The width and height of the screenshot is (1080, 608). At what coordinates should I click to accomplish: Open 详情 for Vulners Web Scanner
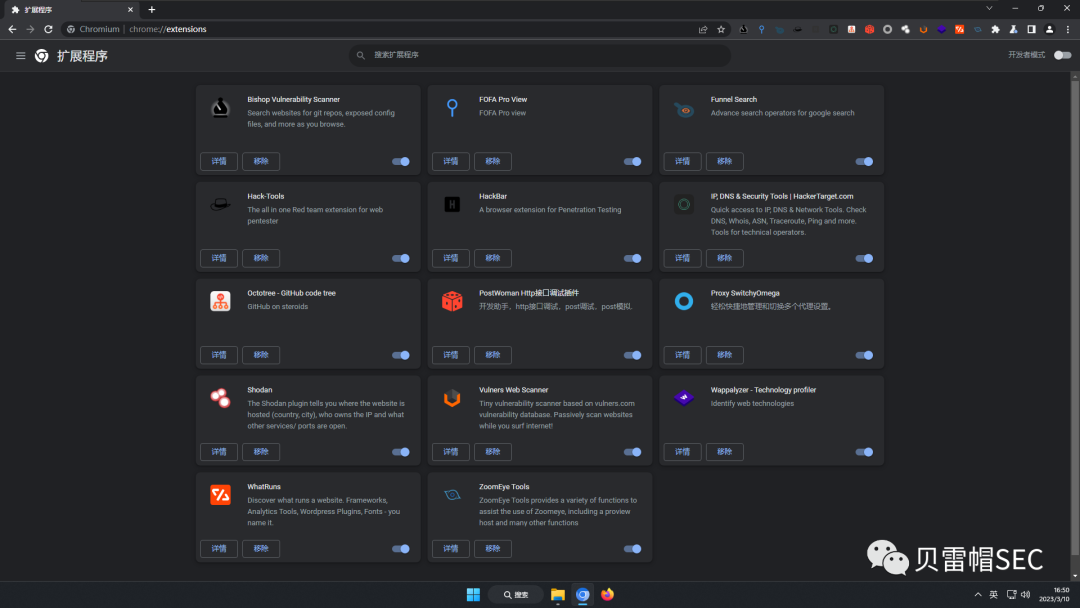point(450,452)
